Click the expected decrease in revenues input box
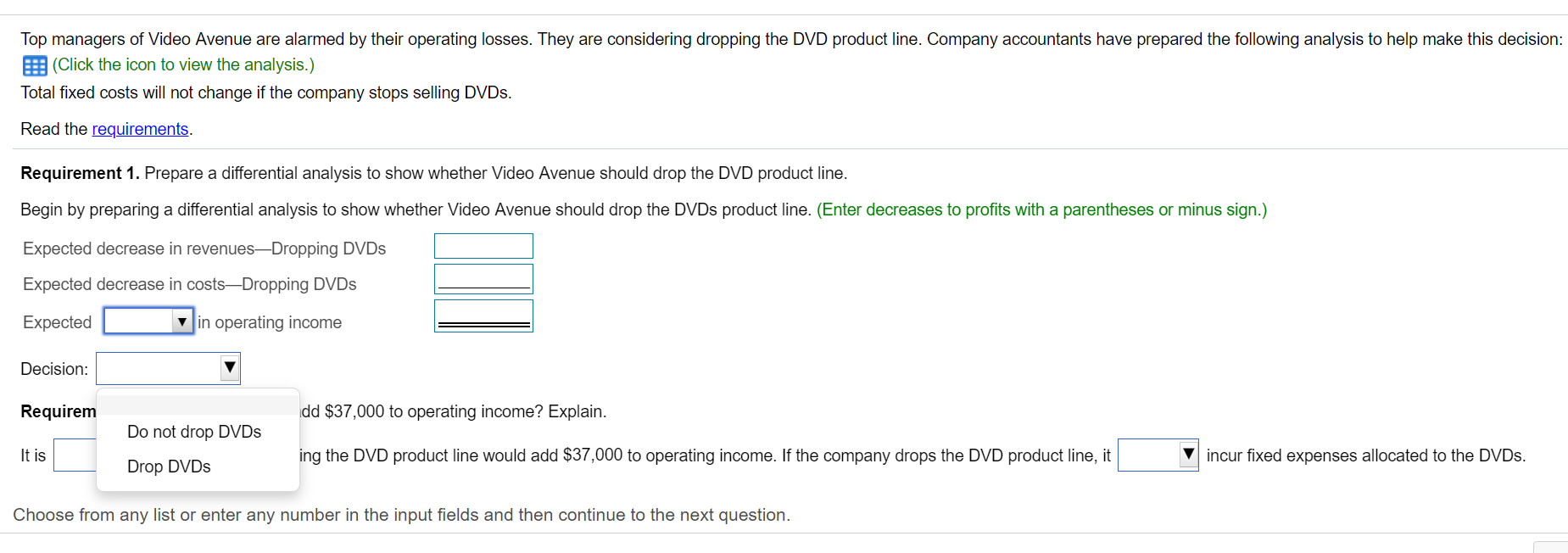 483,245
